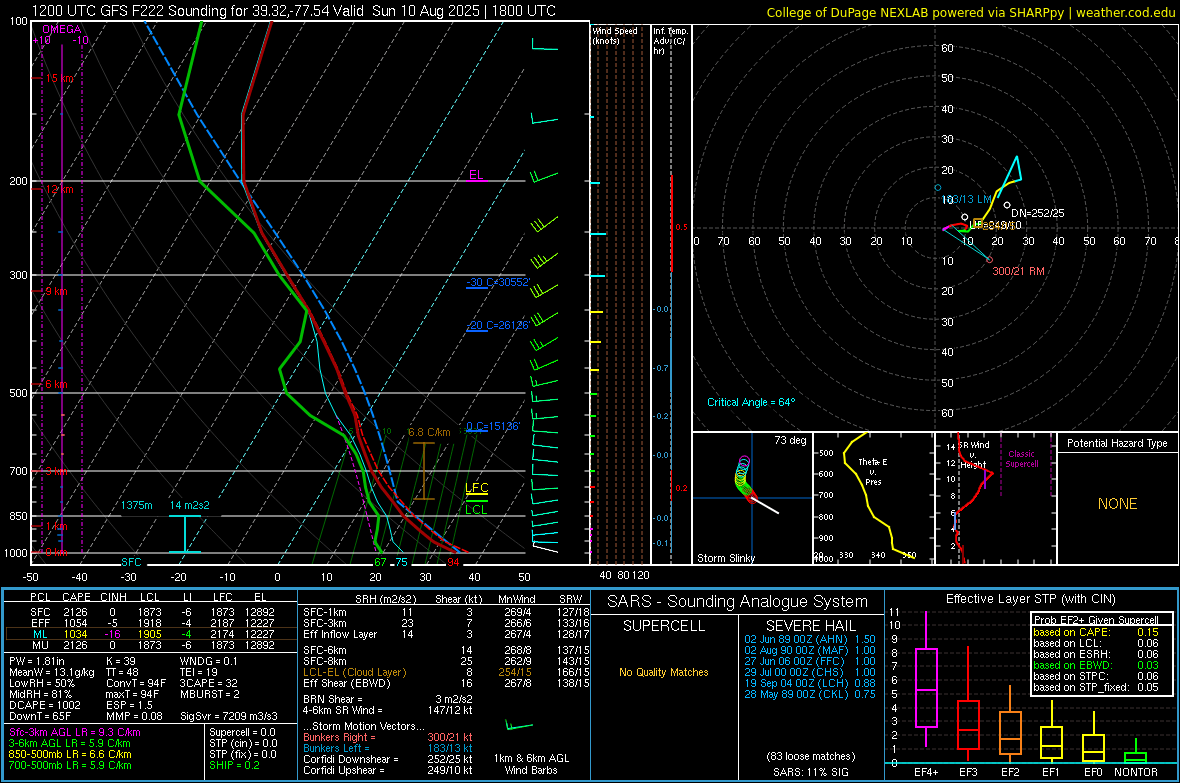The height and width of the screenshot is (783, 1180).
Task: Click the Classic Supercell label
Action: pyautogui.click(x=1022, y=459)
